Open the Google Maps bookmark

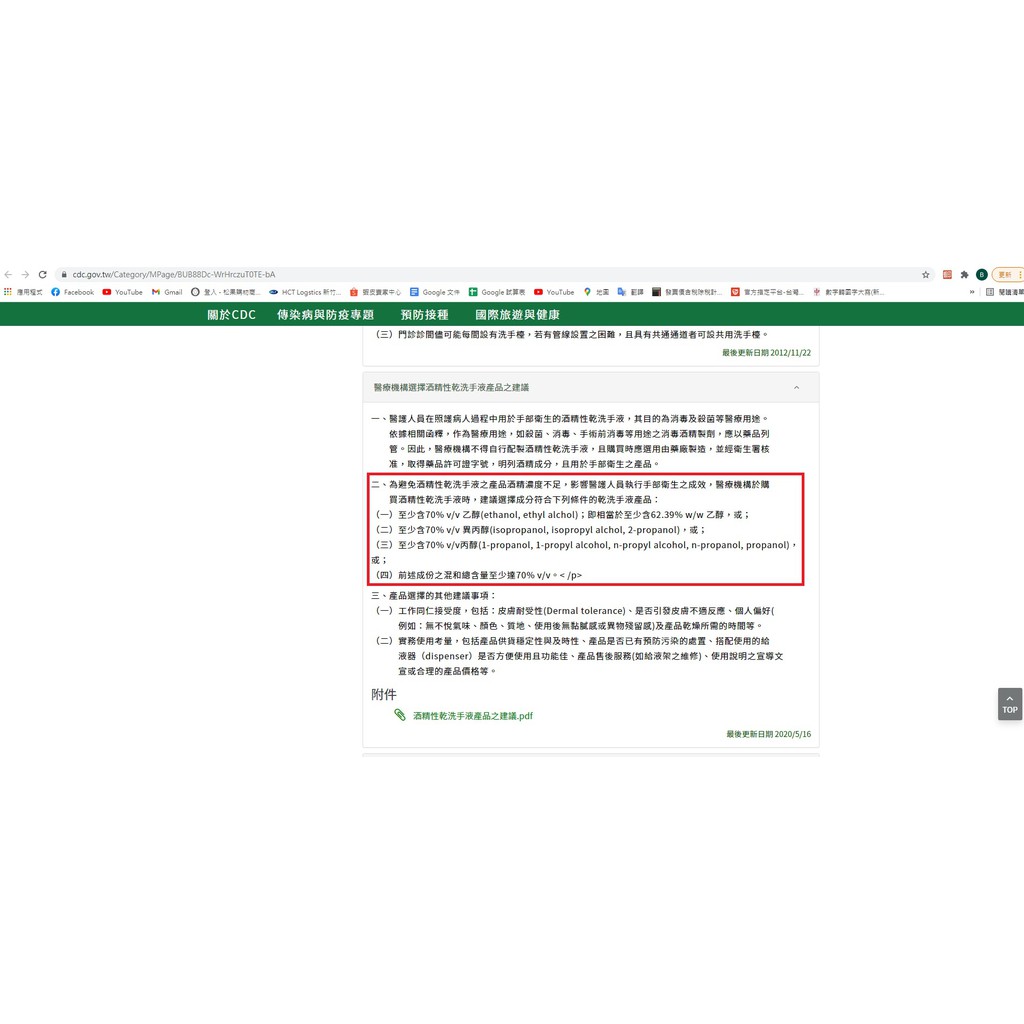[x=596, y=292]
